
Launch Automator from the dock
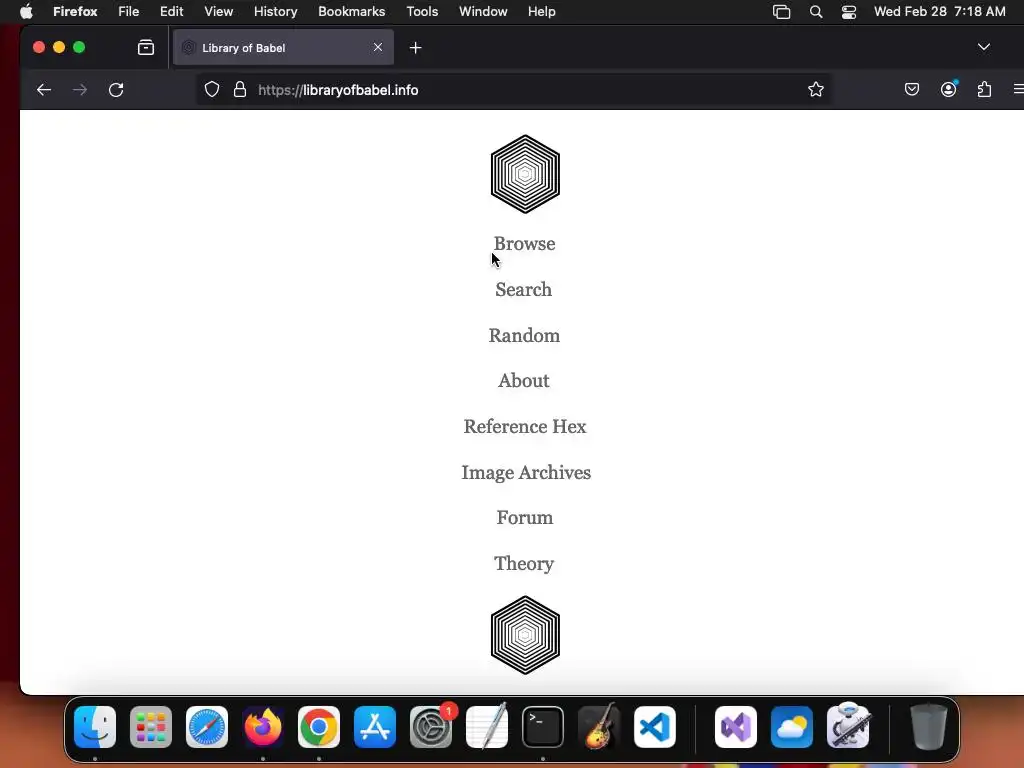[848, 727]
